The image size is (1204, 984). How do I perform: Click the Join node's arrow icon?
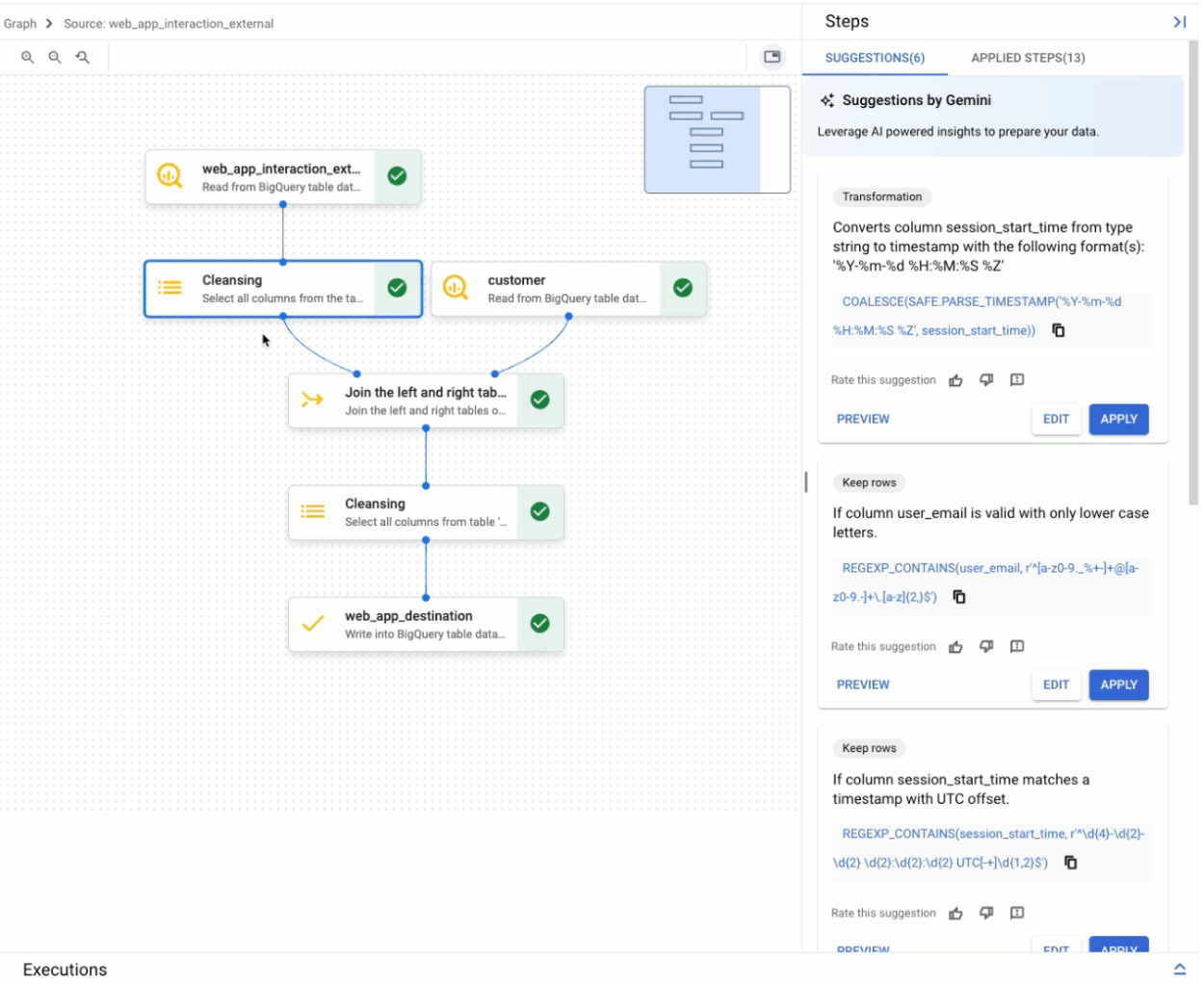[311, 400]
